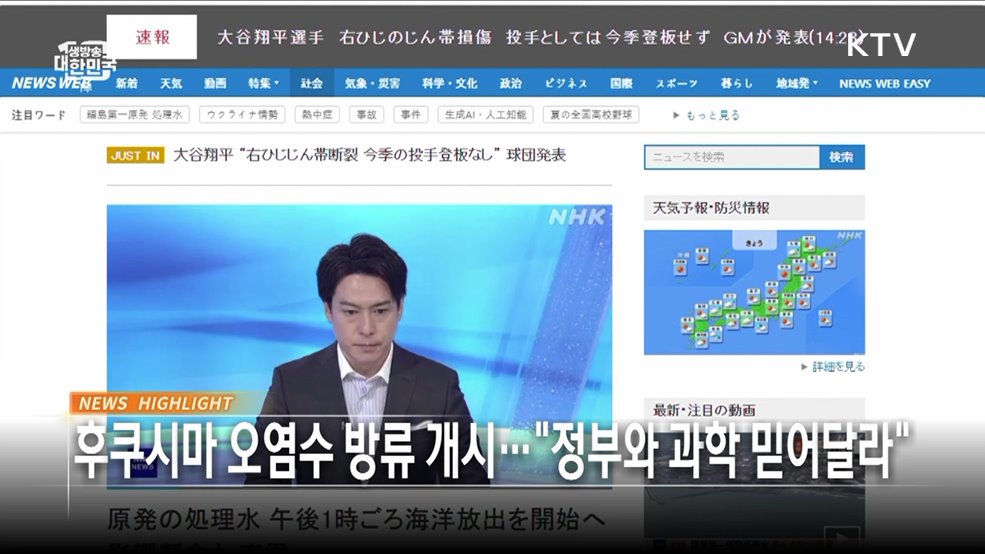The width and height of the screenshot is (985, 554).
Task: Click the KTV channel logo
Action: 881,44
